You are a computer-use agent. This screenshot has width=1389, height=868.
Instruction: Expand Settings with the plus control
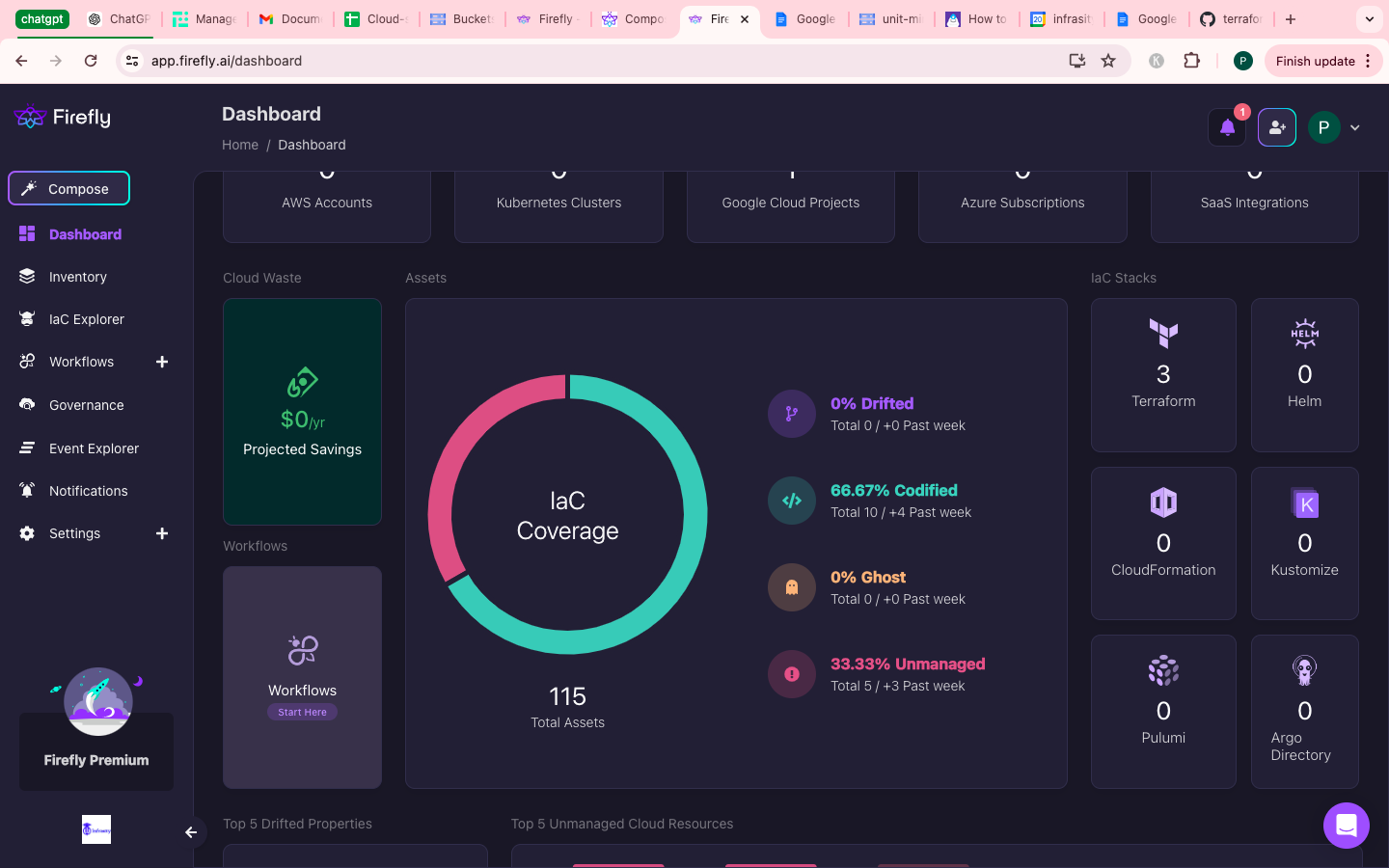161,533
